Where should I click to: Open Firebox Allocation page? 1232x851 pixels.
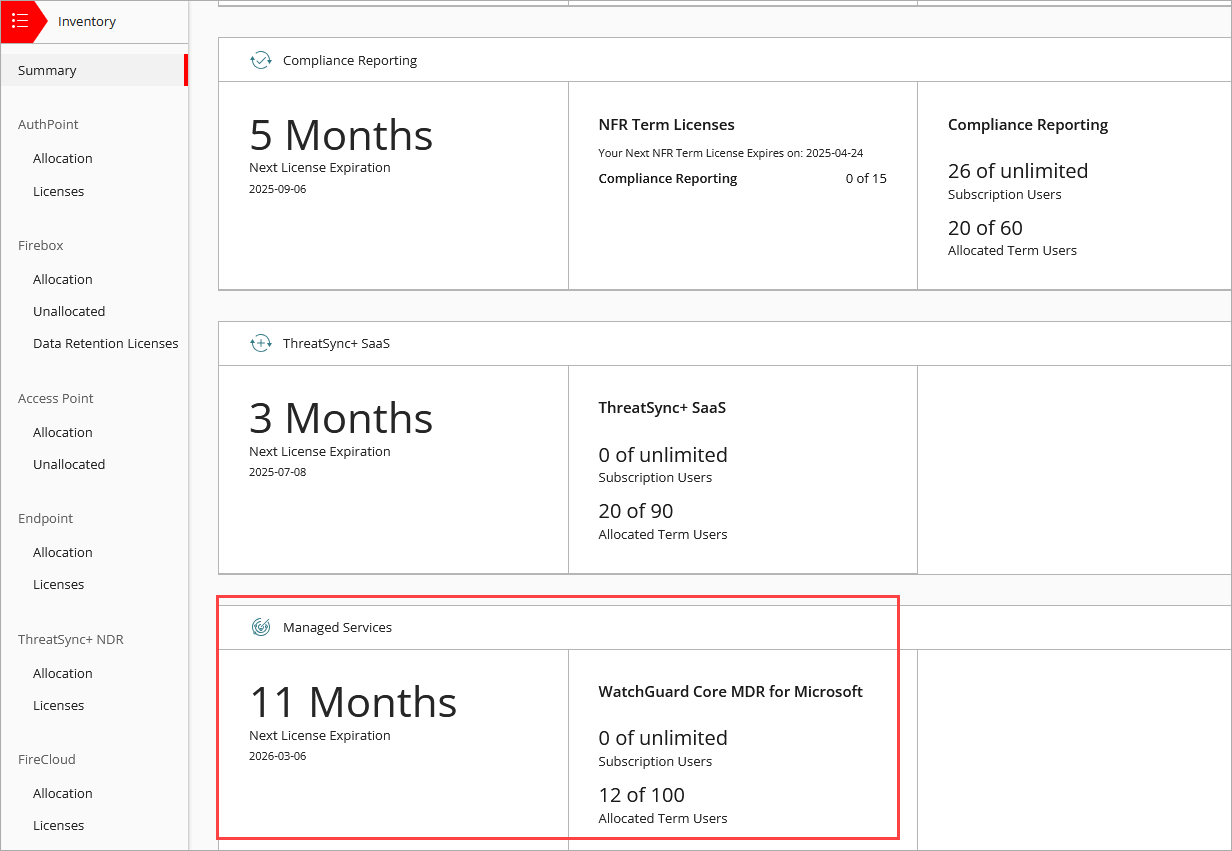click(x=63, y=279)
